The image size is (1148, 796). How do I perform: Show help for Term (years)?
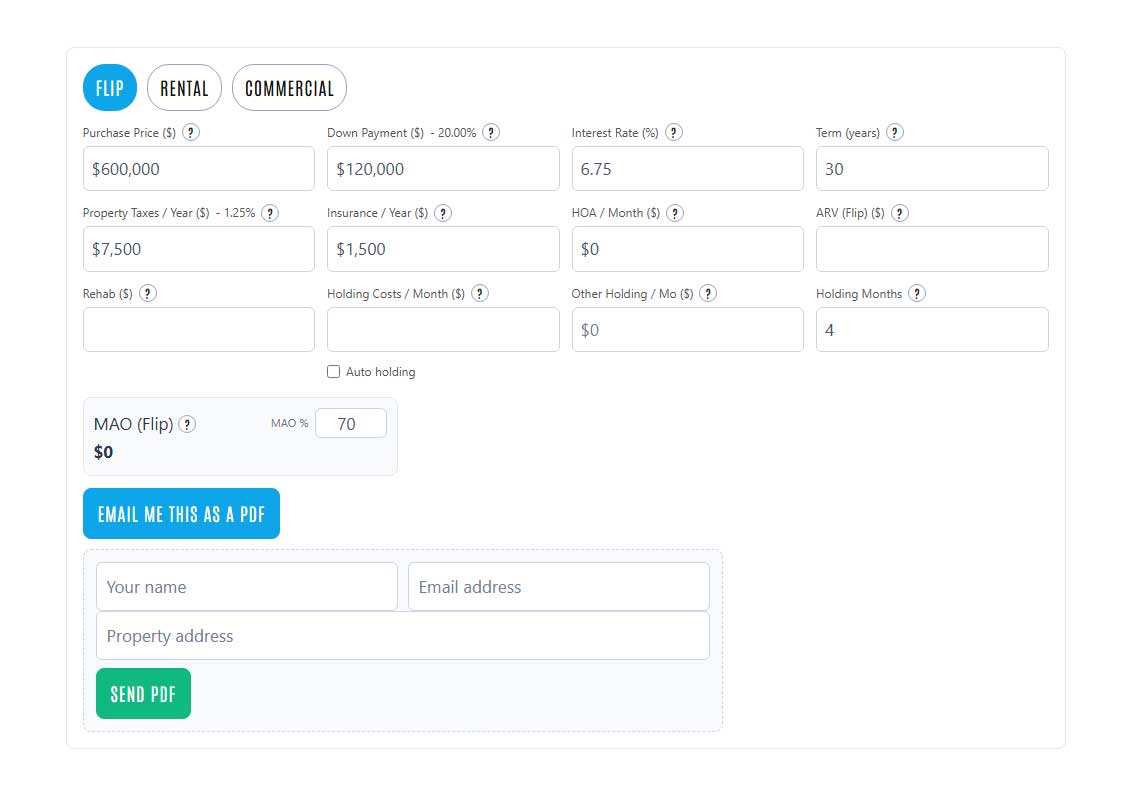pyautogui.click(x=895, y=132)
